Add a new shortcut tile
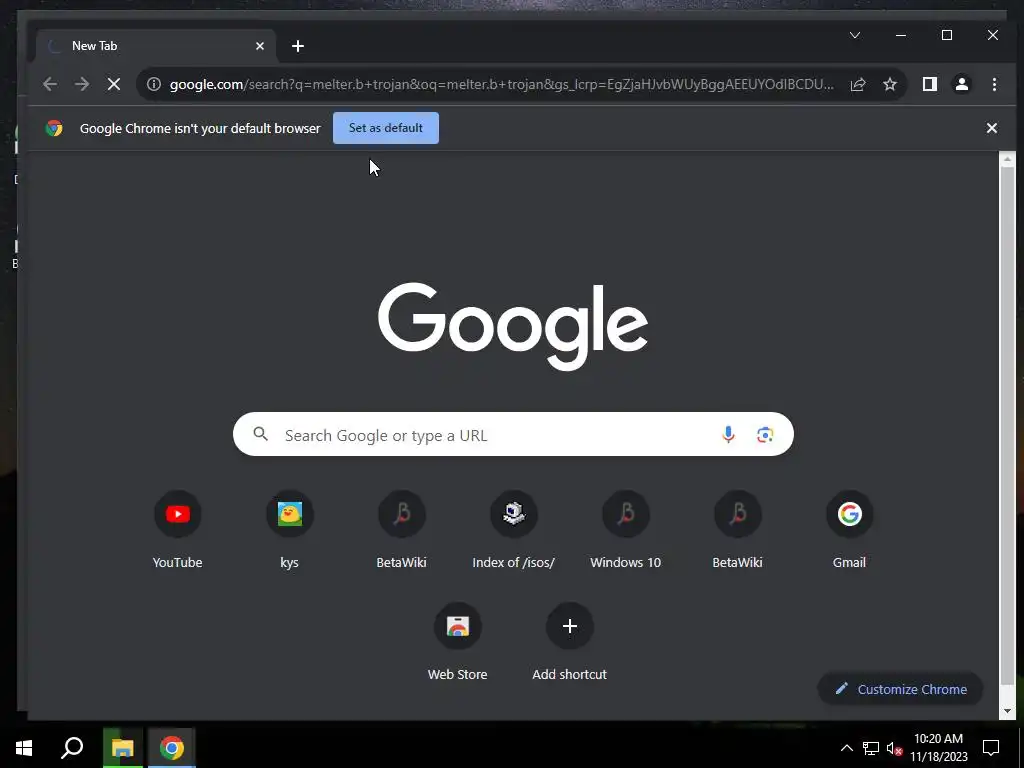The image size is (1024, 768). [x=569, y=643]
